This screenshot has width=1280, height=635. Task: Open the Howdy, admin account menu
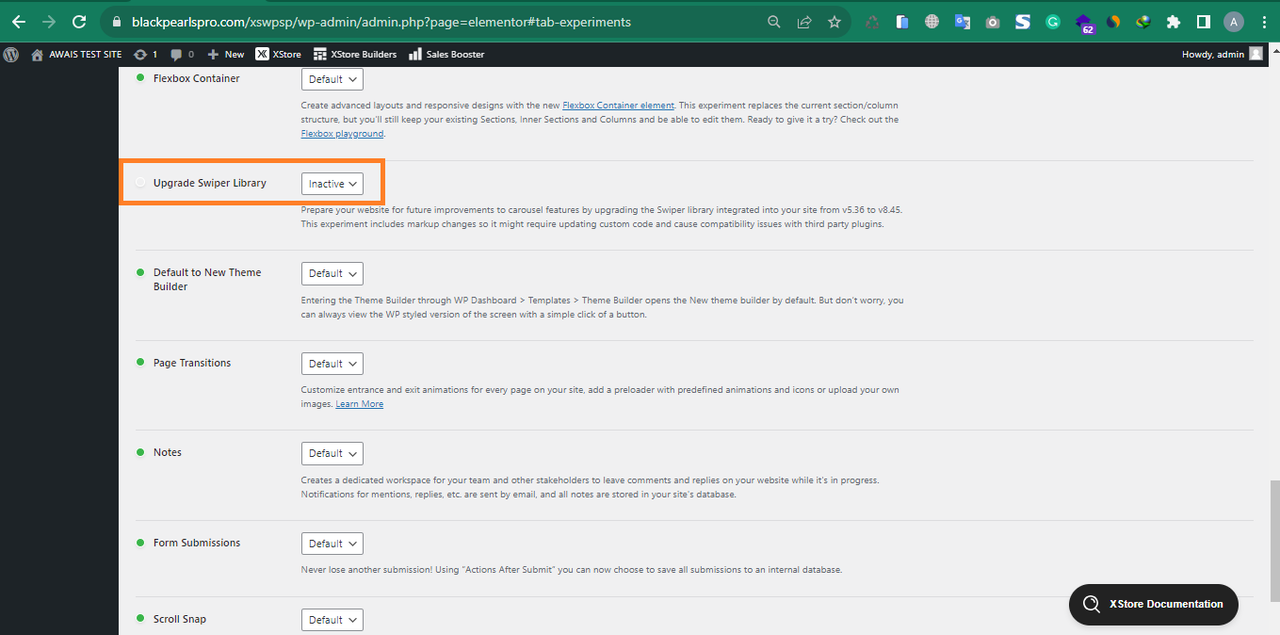pos(1222,54)
